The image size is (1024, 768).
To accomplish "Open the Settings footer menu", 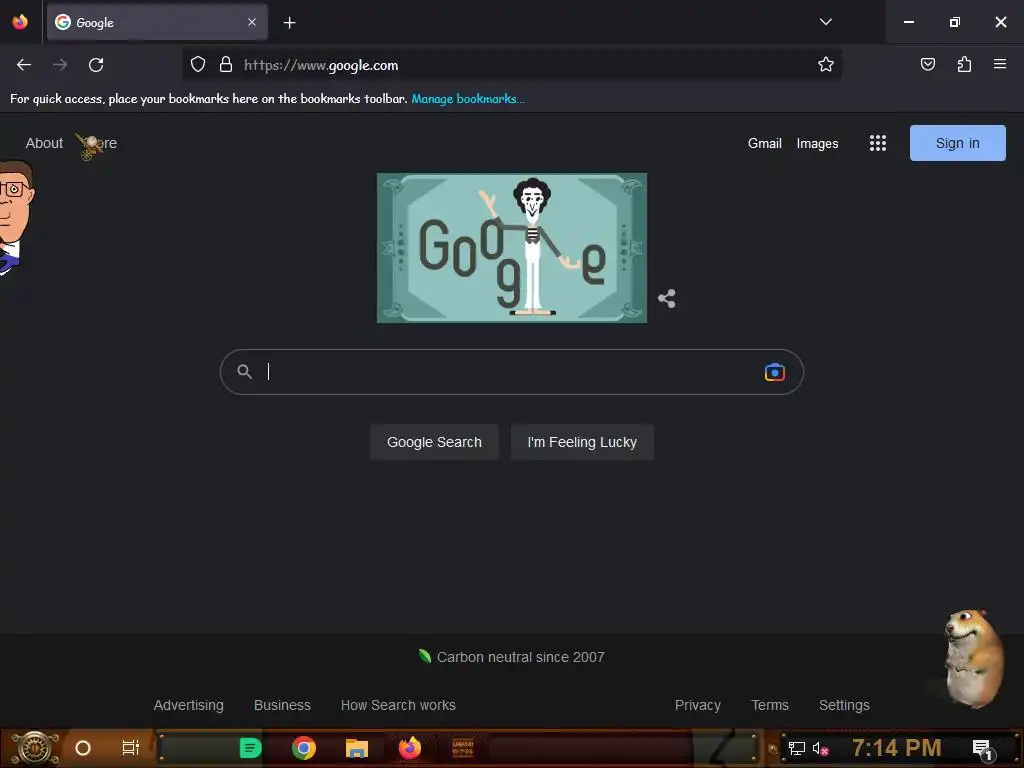I will 844,705.
